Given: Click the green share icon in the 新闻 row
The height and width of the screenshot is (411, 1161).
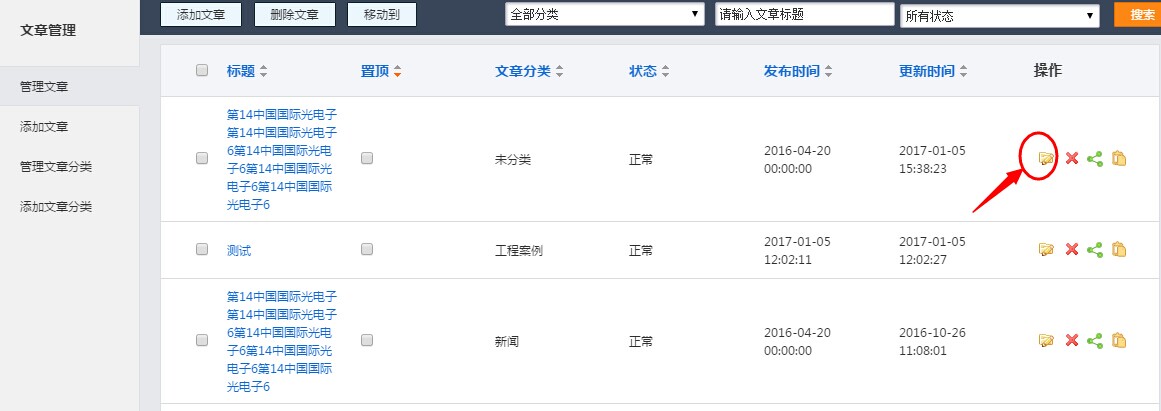Looking at the screenshot, I should pos(1095,341).
